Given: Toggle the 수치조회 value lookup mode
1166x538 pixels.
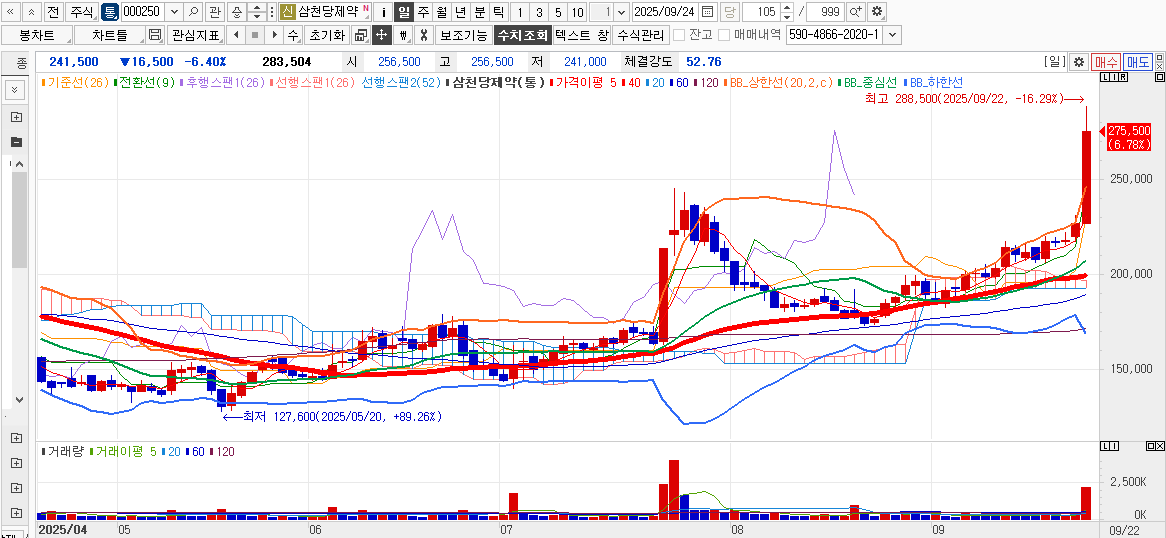Looking at the screenshot, I should pyautogui.click(x=522, y=35).
